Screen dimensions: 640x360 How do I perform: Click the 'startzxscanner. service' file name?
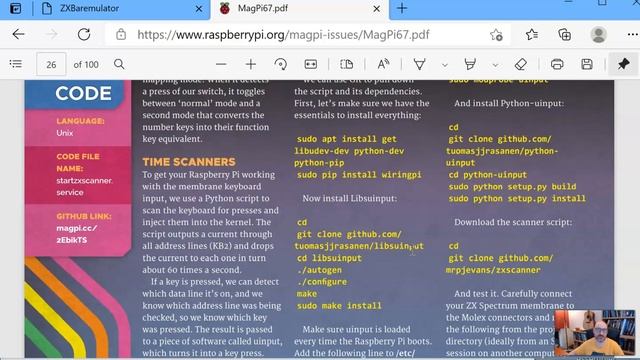(x=84, y=186)
